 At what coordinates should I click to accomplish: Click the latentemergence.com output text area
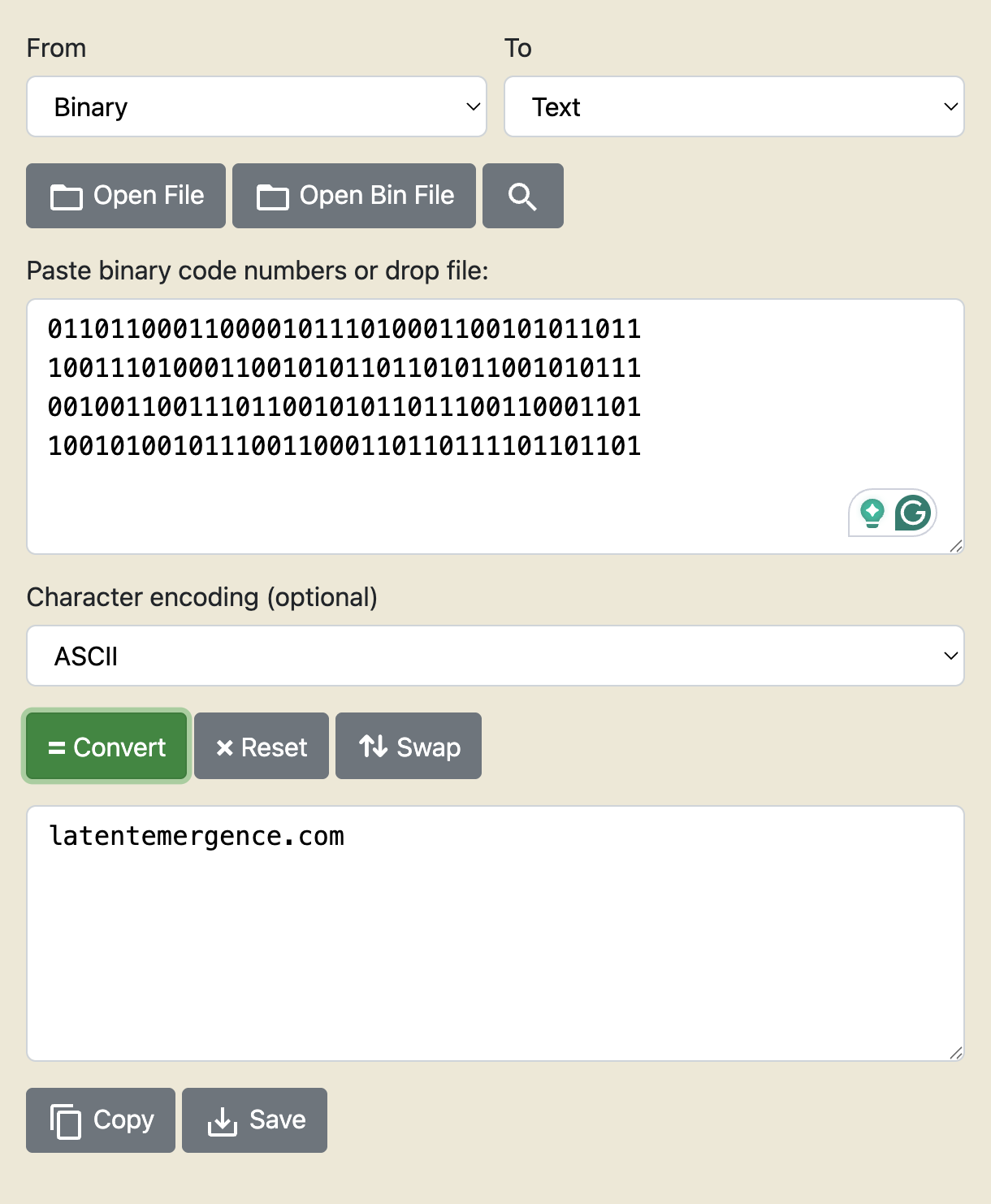(x=495, y=933)
